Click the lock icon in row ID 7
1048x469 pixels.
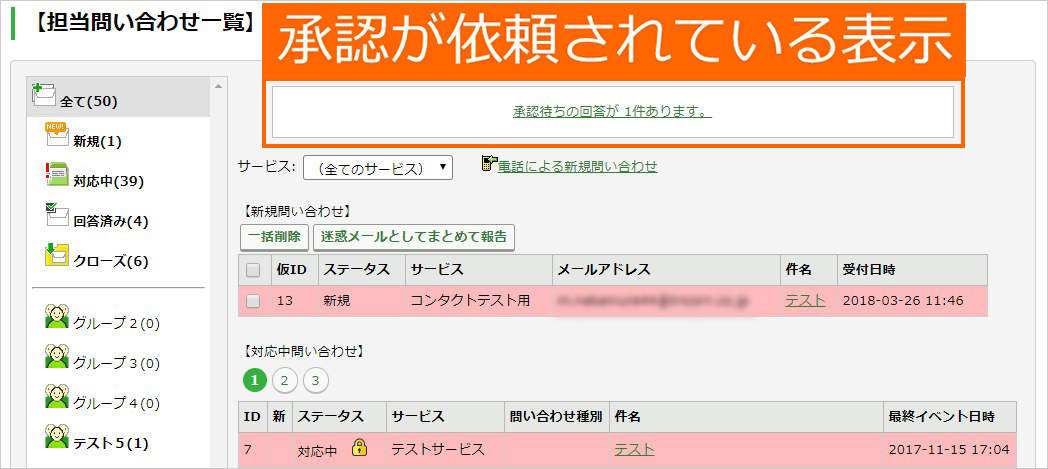[360, 448]
